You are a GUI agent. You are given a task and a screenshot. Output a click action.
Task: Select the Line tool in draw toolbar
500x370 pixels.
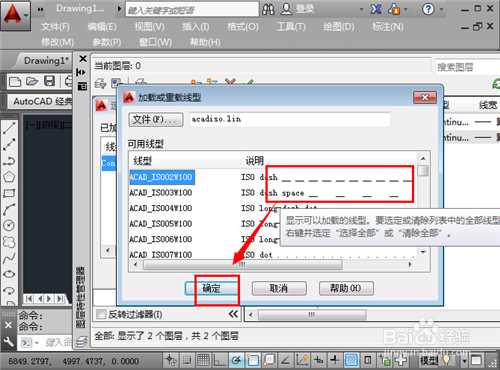coord(9,128)
